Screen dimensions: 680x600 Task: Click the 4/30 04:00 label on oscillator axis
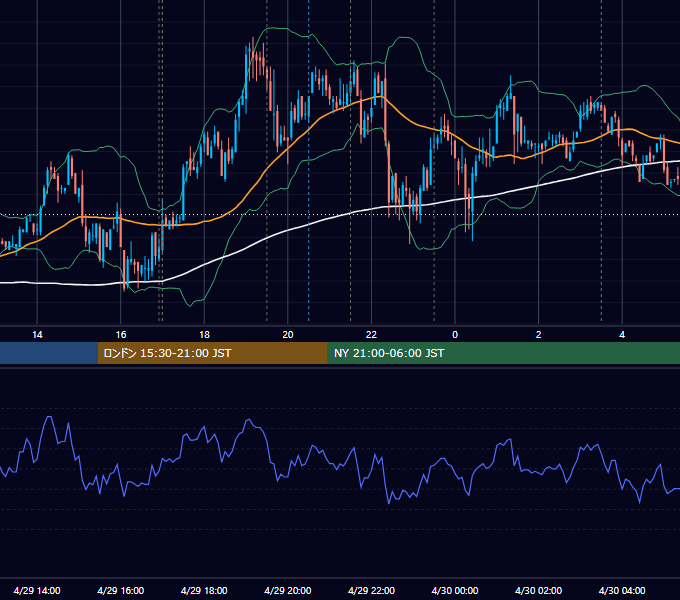[x=622, y=590]
